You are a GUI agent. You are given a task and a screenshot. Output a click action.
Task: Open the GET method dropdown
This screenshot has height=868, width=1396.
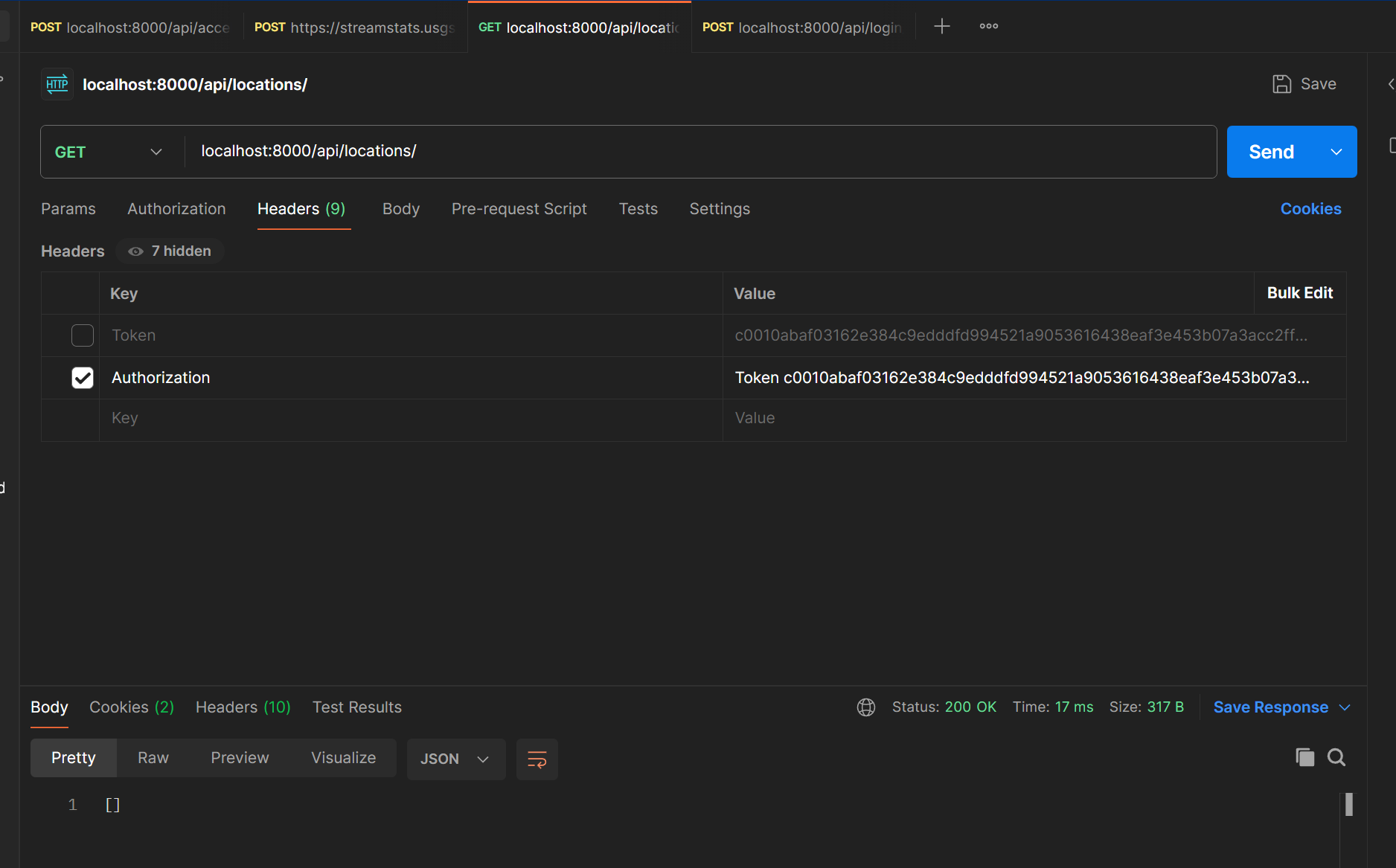tap(109, 152)
